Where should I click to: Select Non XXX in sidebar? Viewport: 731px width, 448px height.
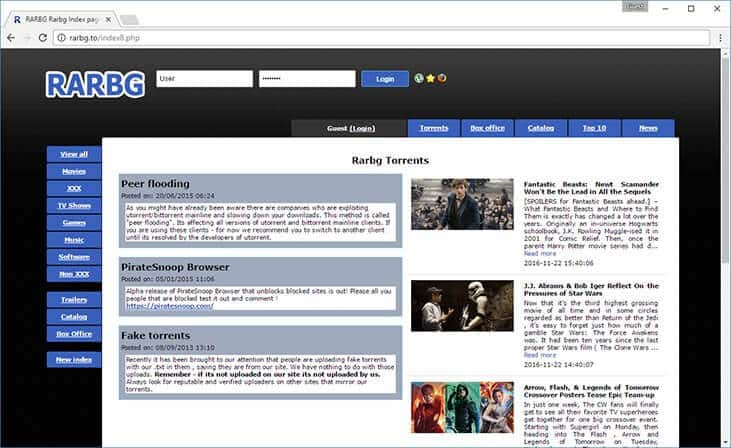74,274
